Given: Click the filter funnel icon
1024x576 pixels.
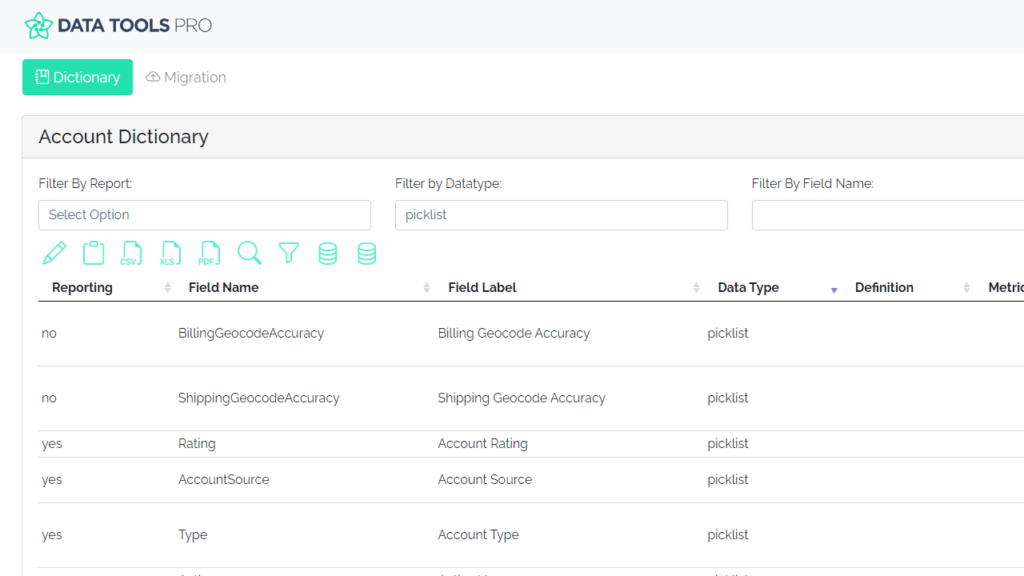Looking at the screenshot, I should click(288, 253).
